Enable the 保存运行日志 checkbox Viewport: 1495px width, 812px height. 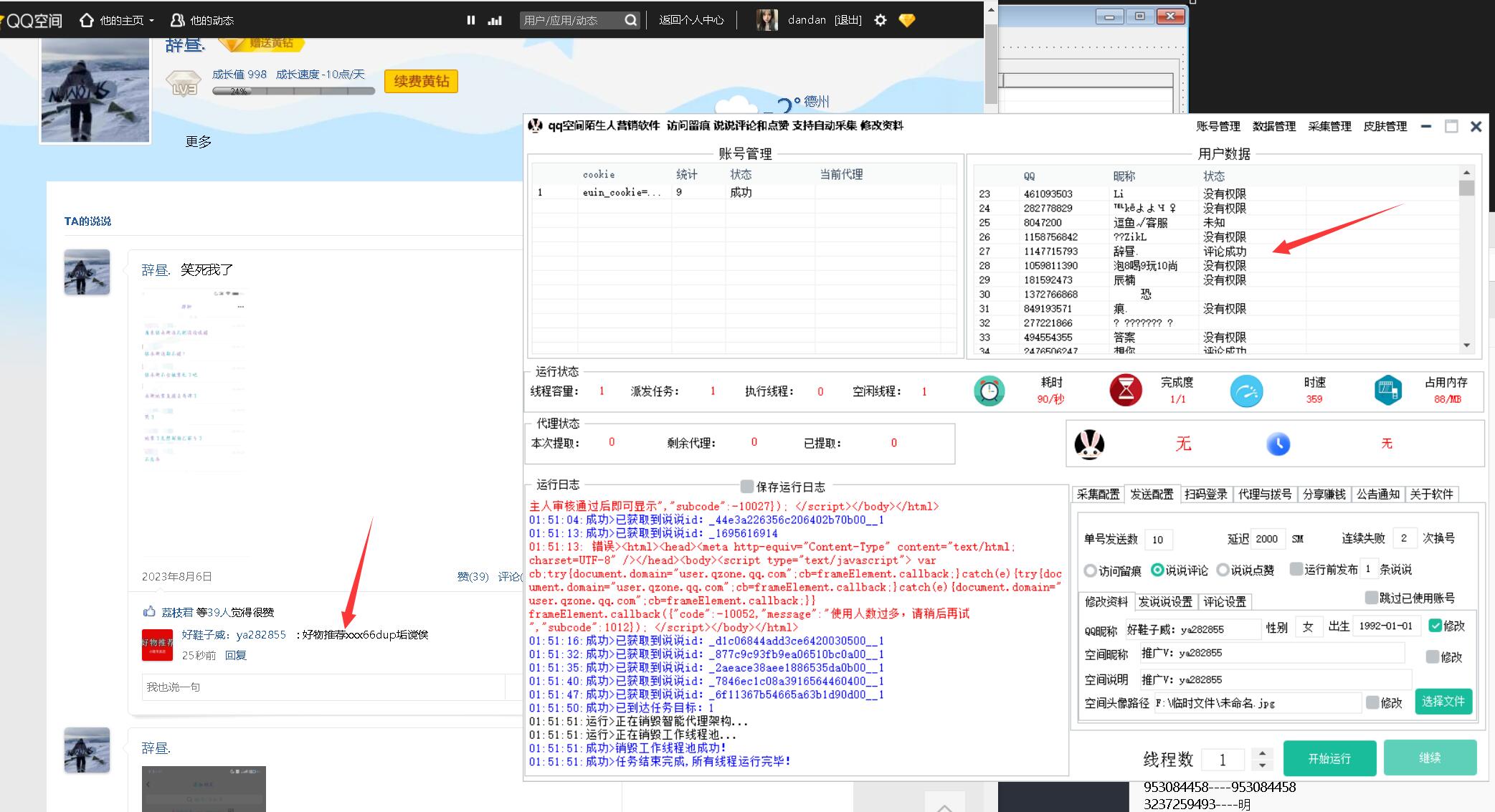(746, 487)
